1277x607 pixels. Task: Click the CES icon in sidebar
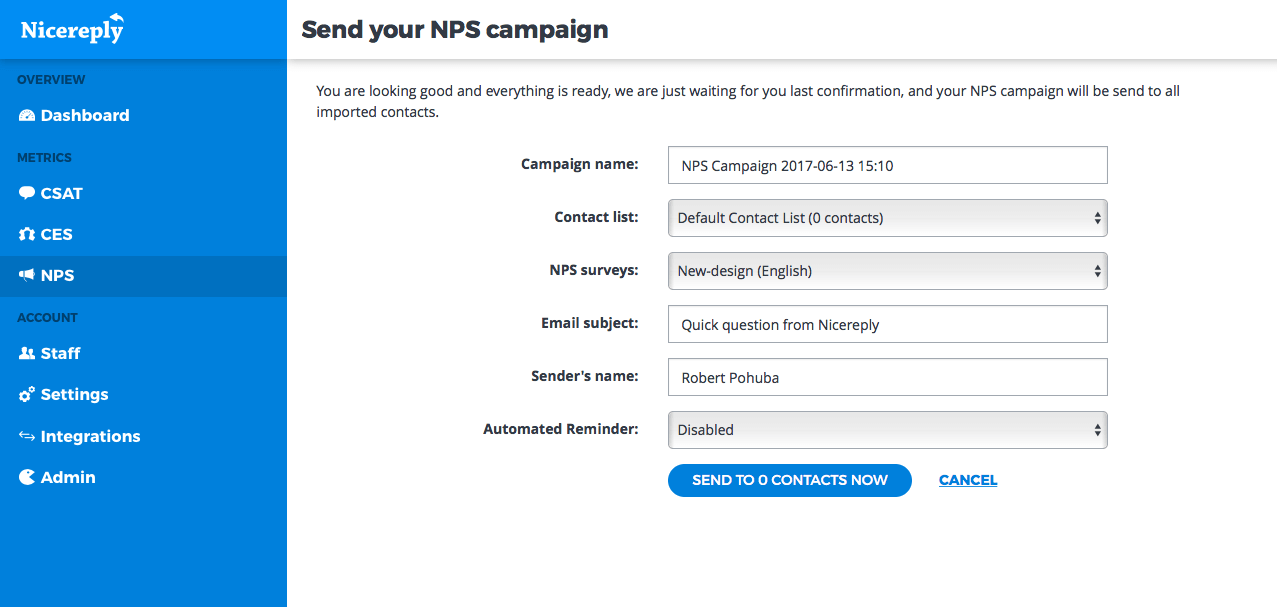coord(27,234)
